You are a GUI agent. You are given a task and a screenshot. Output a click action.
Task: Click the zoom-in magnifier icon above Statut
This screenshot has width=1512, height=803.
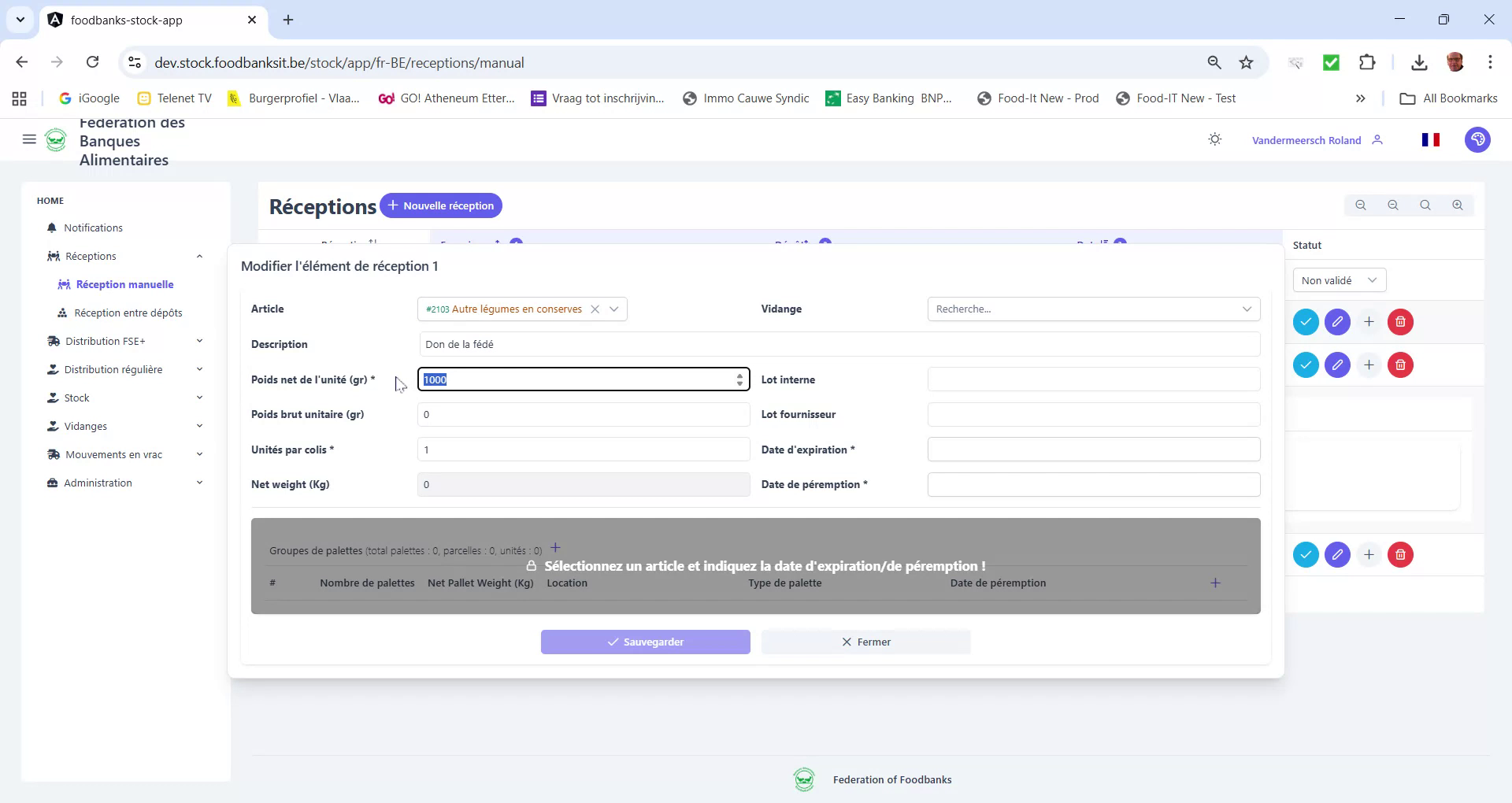tap(1457, 205)
